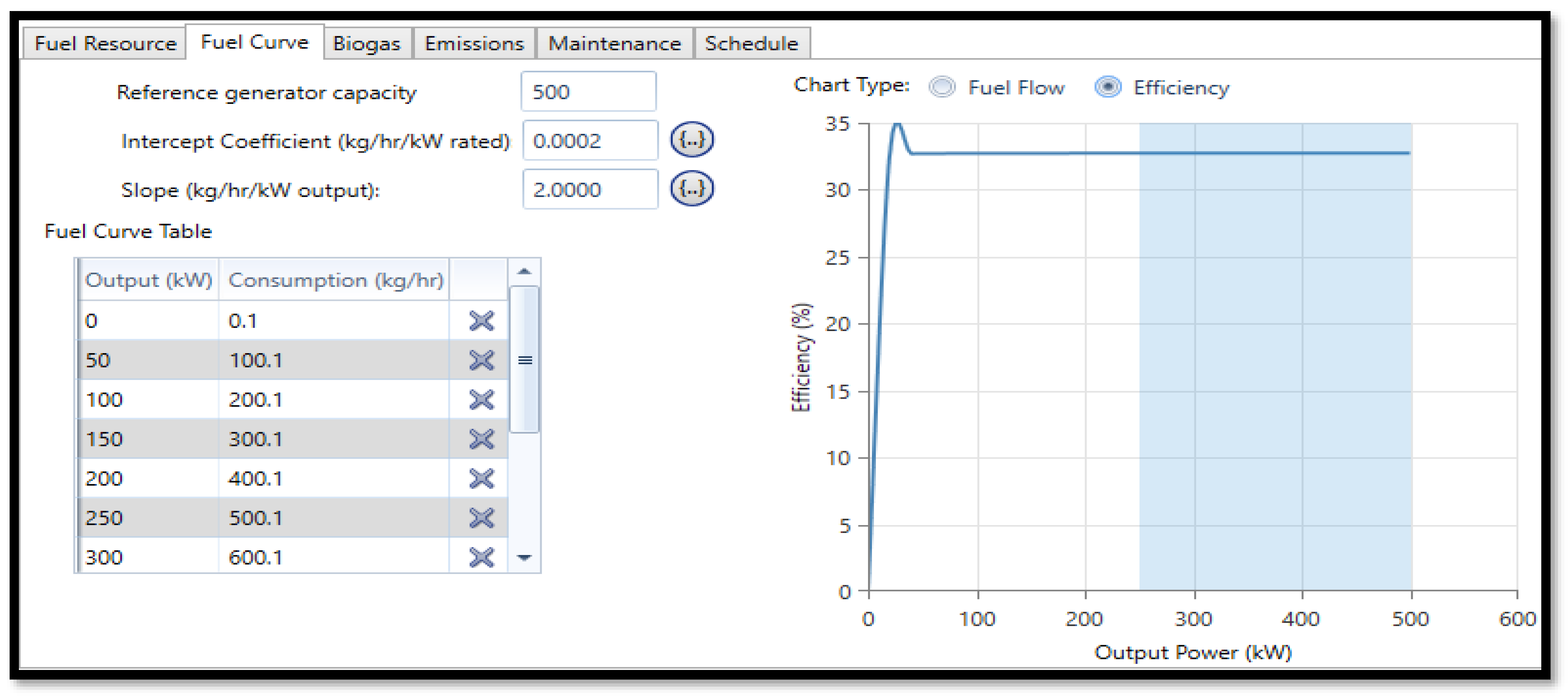Select the Fuel Flow chart type

942,88
